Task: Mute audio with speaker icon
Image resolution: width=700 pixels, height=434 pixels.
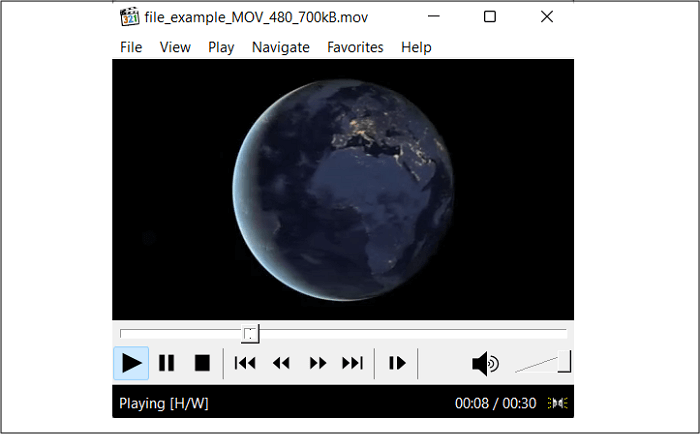Action: pyautogui.click(x=486, y=363)
